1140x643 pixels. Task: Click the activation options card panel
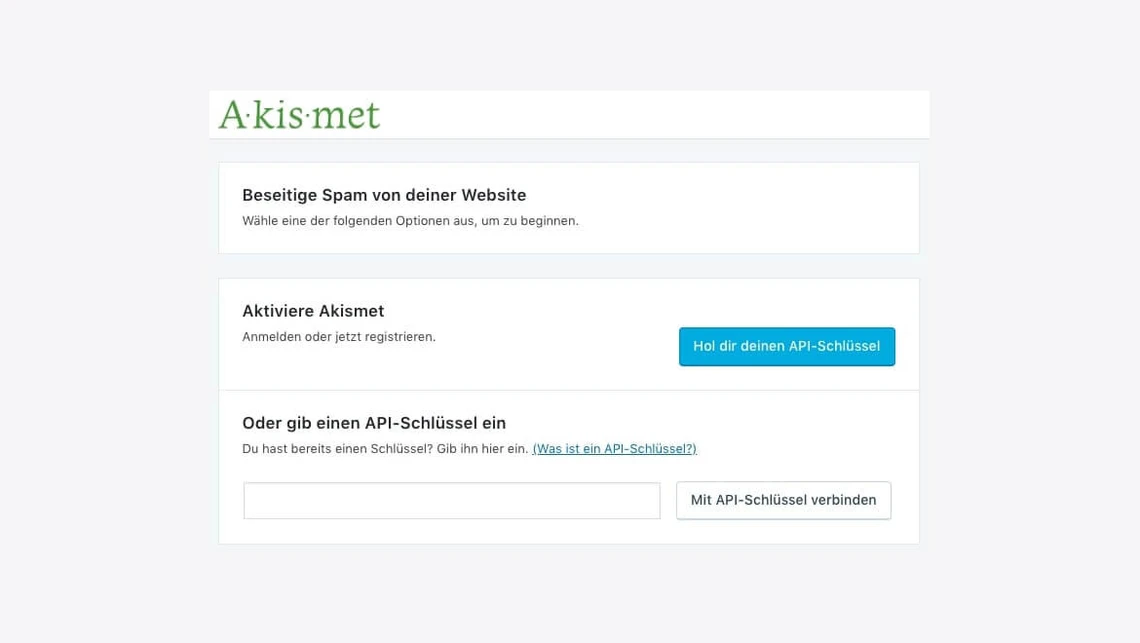pyautogui.click(x=569, y=410)
